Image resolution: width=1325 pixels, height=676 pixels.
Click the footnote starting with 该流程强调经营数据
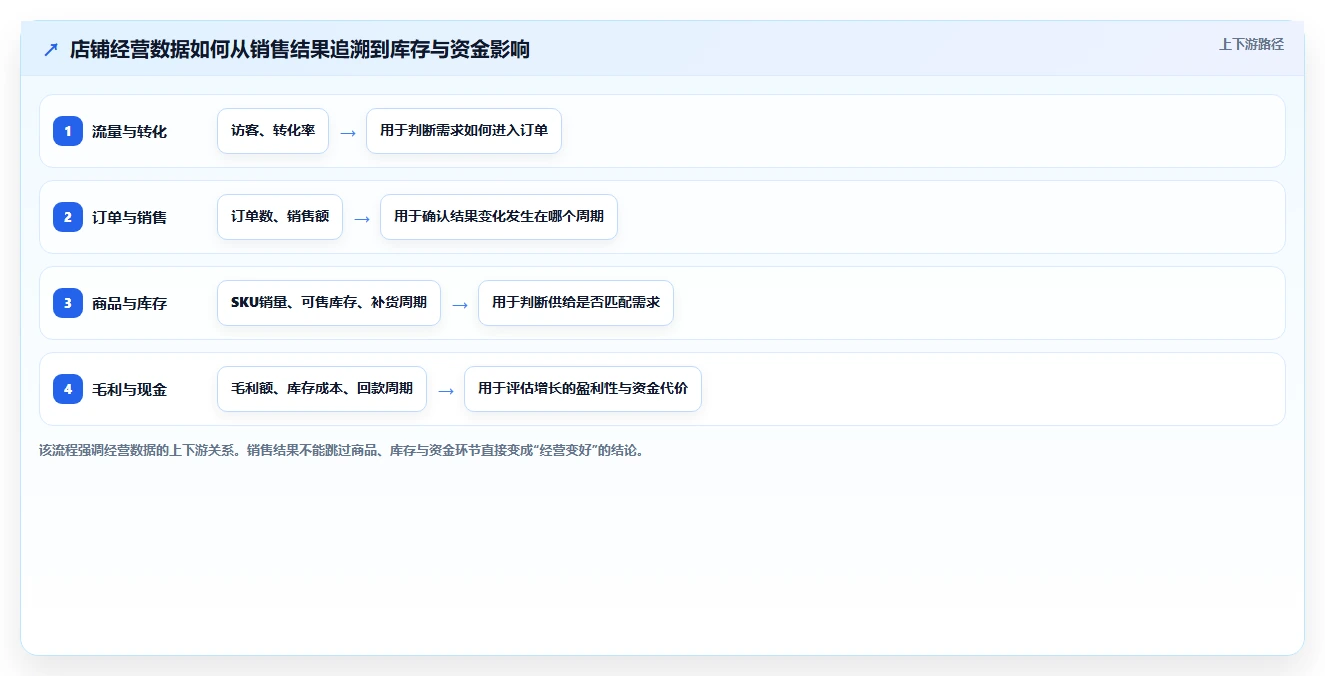tap(343, 450)
